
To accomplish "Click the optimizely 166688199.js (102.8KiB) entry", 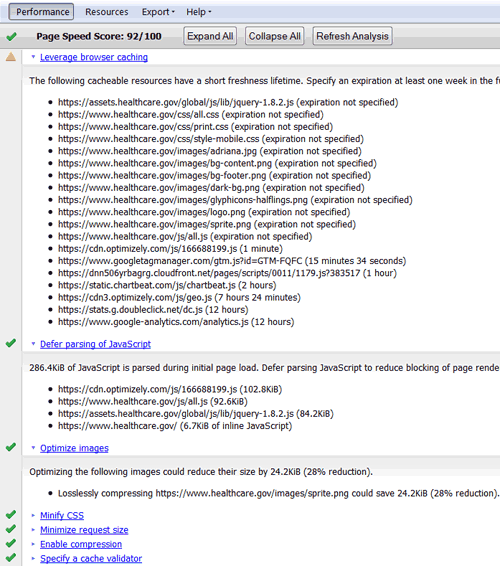I will tap(170, 389).
